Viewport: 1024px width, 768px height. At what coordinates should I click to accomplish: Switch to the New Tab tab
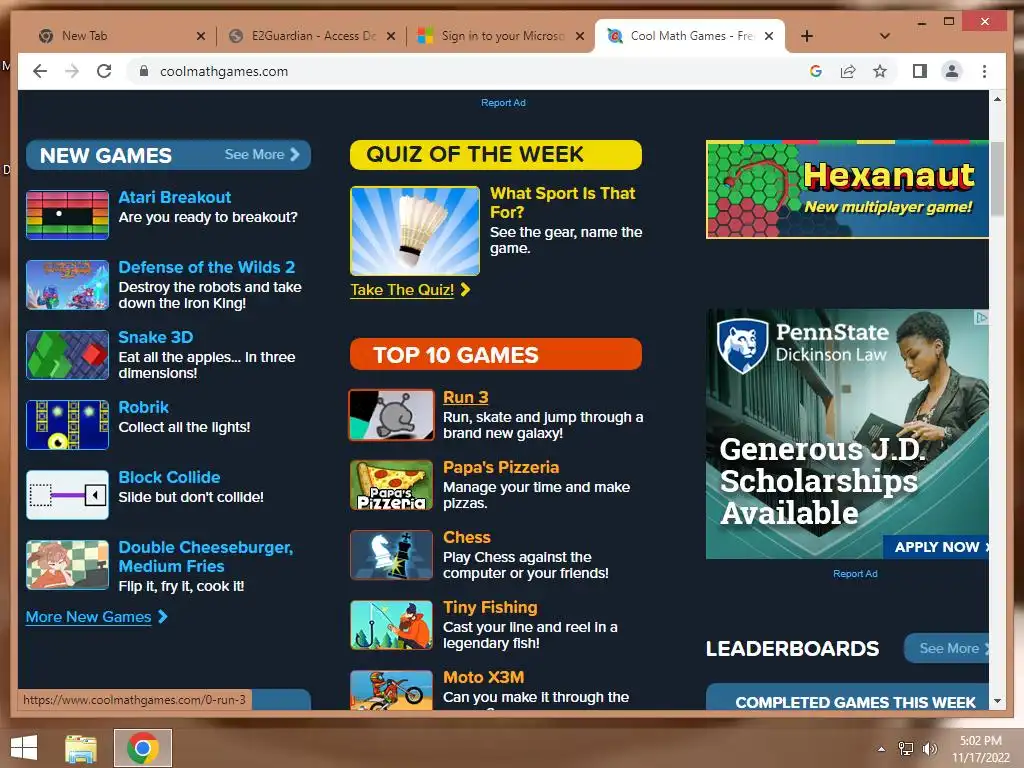[x=120, y=36]
